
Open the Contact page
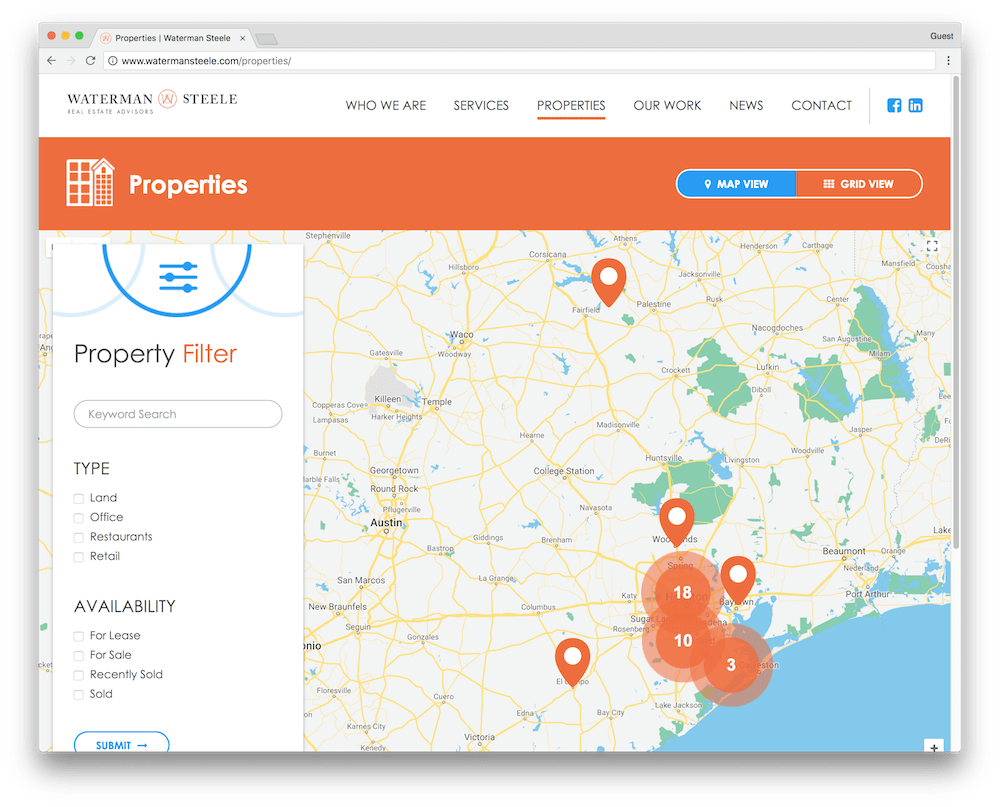click(x=821, y=105)
